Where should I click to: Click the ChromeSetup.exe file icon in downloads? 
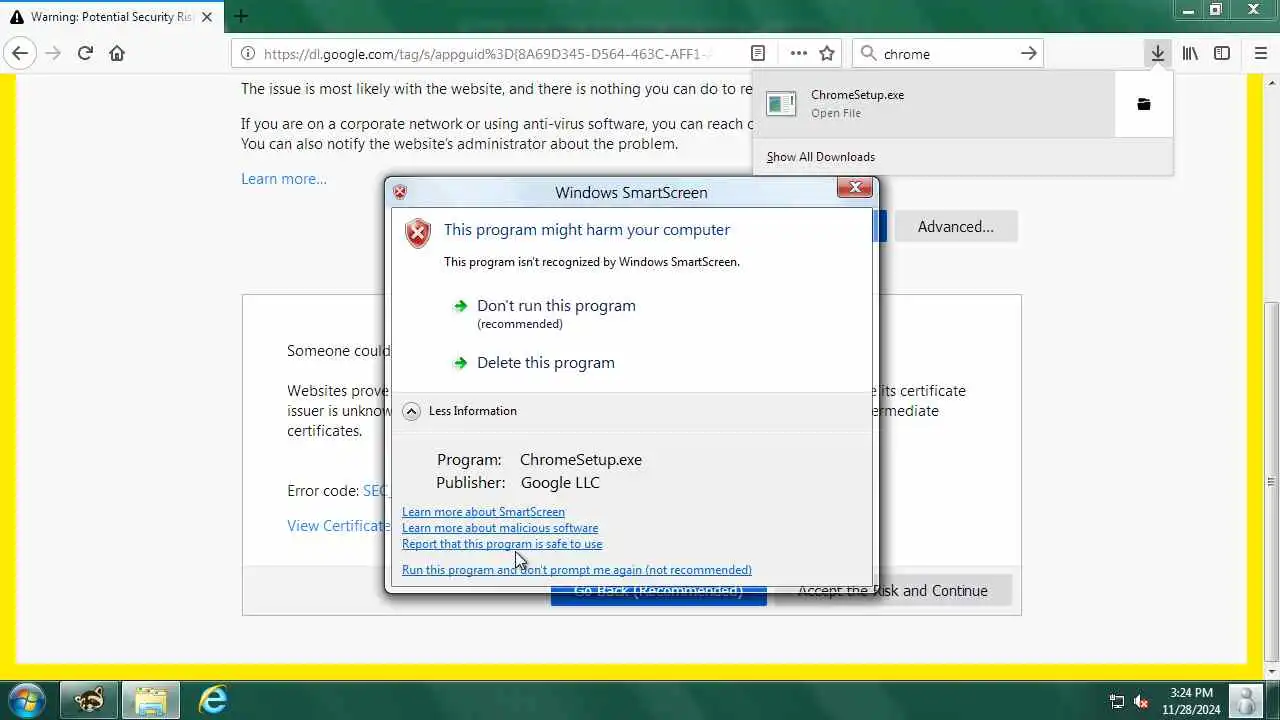[x=781, y=103]
